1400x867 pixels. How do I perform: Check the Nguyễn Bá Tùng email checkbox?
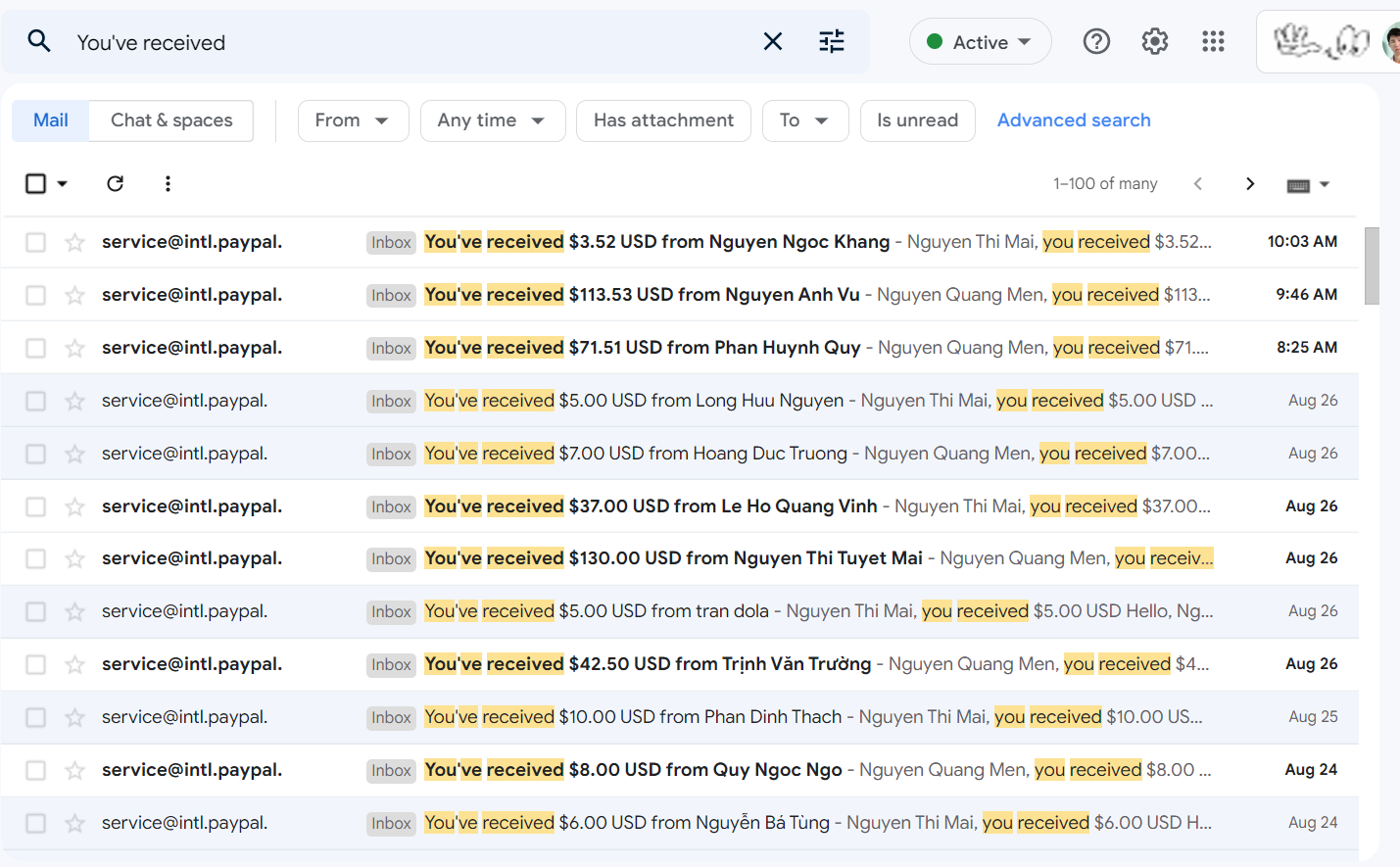(x=35, y=823)
